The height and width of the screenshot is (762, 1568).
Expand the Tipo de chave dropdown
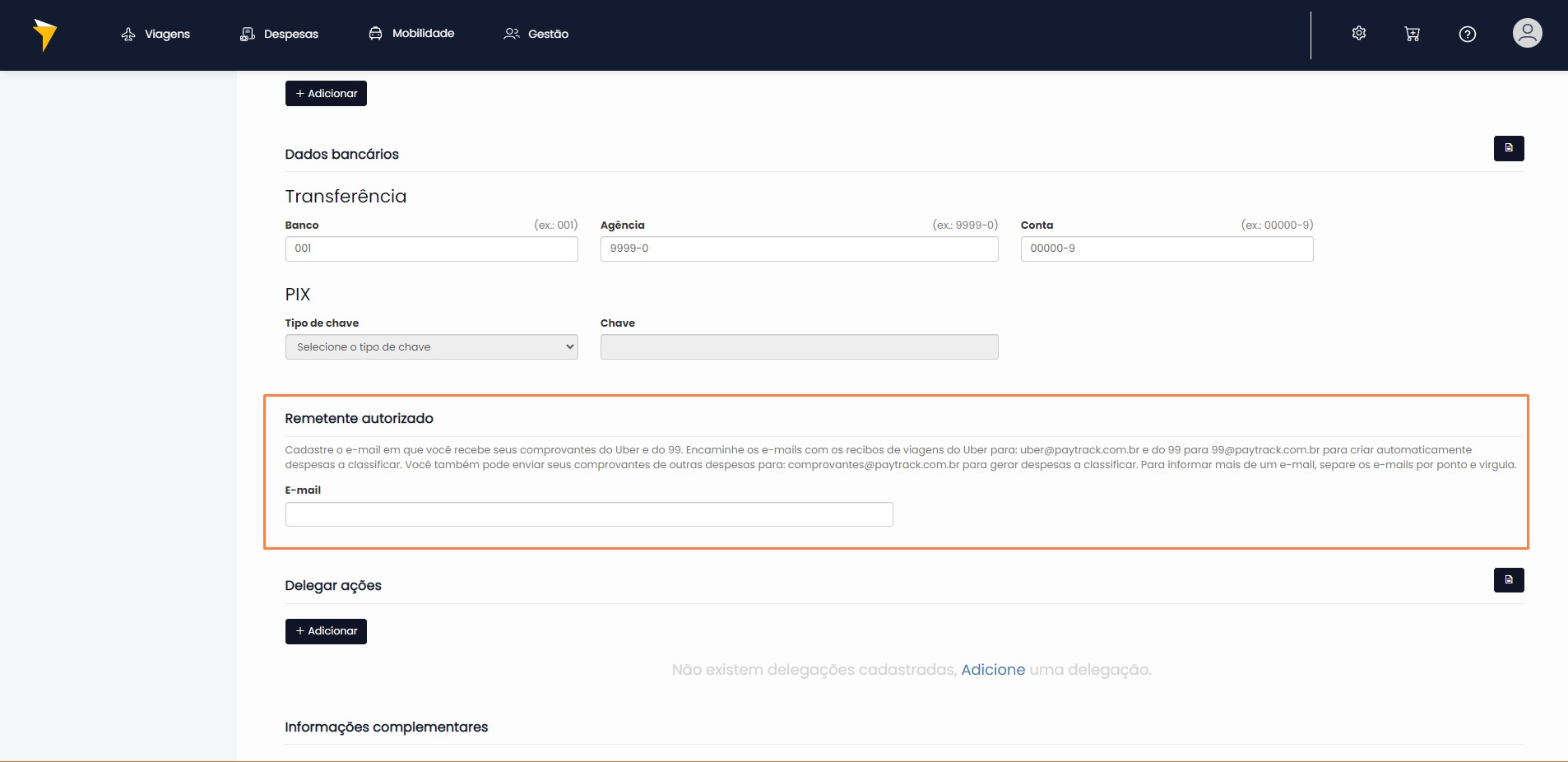(x=431, y=347)
